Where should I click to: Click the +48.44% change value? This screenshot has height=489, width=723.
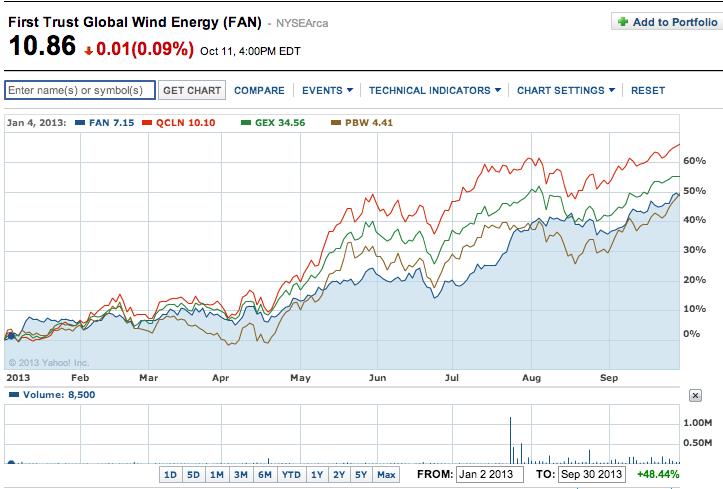[x=658, y=474]
